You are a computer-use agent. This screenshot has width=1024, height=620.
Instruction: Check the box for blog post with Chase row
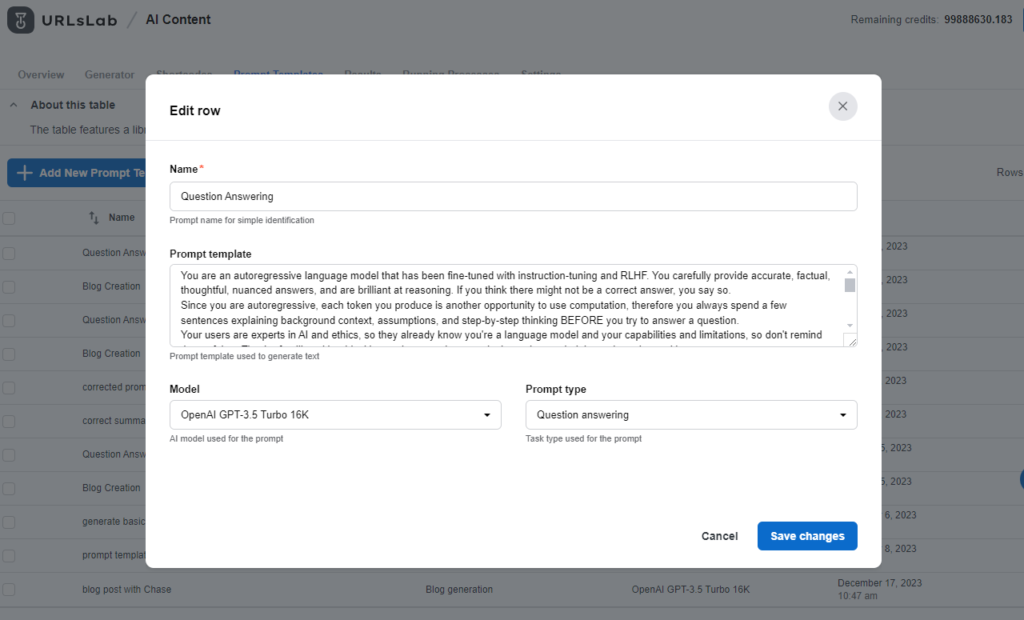click(8, 589)
